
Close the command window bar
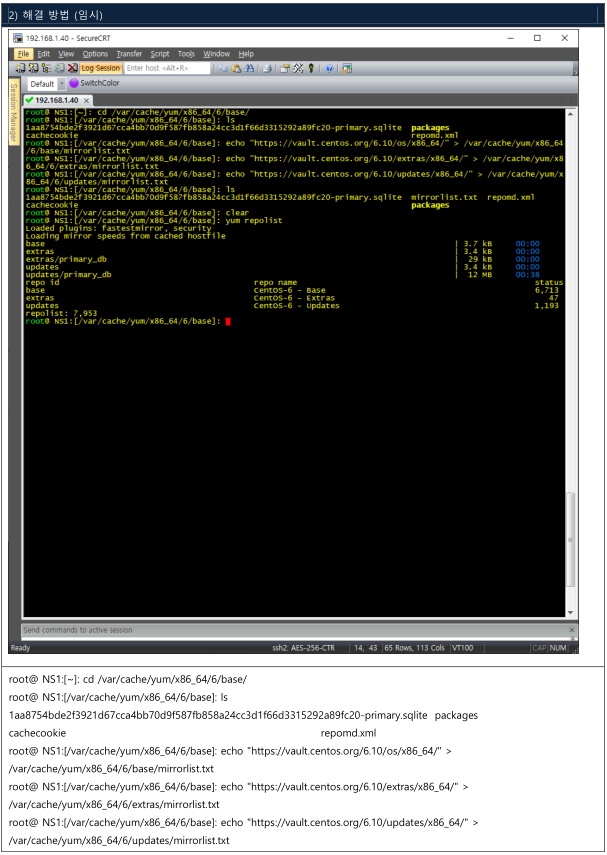coord(572,630)
